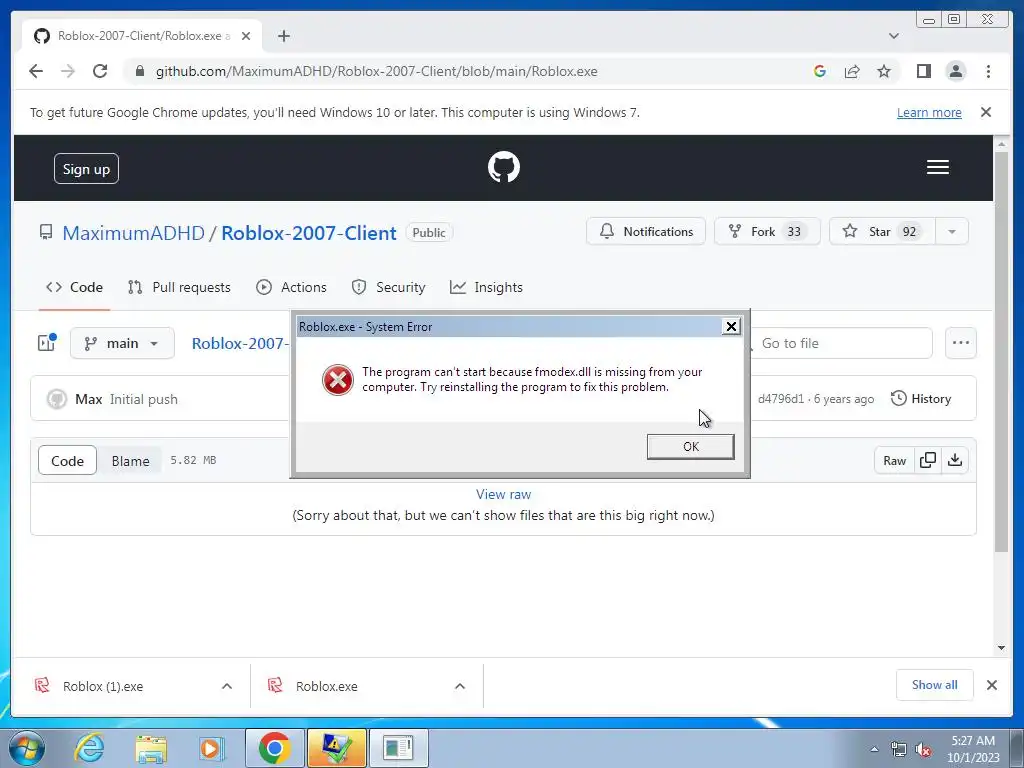The width and height of the screenshot is (1024, 768).
Task: Open Chrome profile avatar menu
Action: [x=955, y=71]
